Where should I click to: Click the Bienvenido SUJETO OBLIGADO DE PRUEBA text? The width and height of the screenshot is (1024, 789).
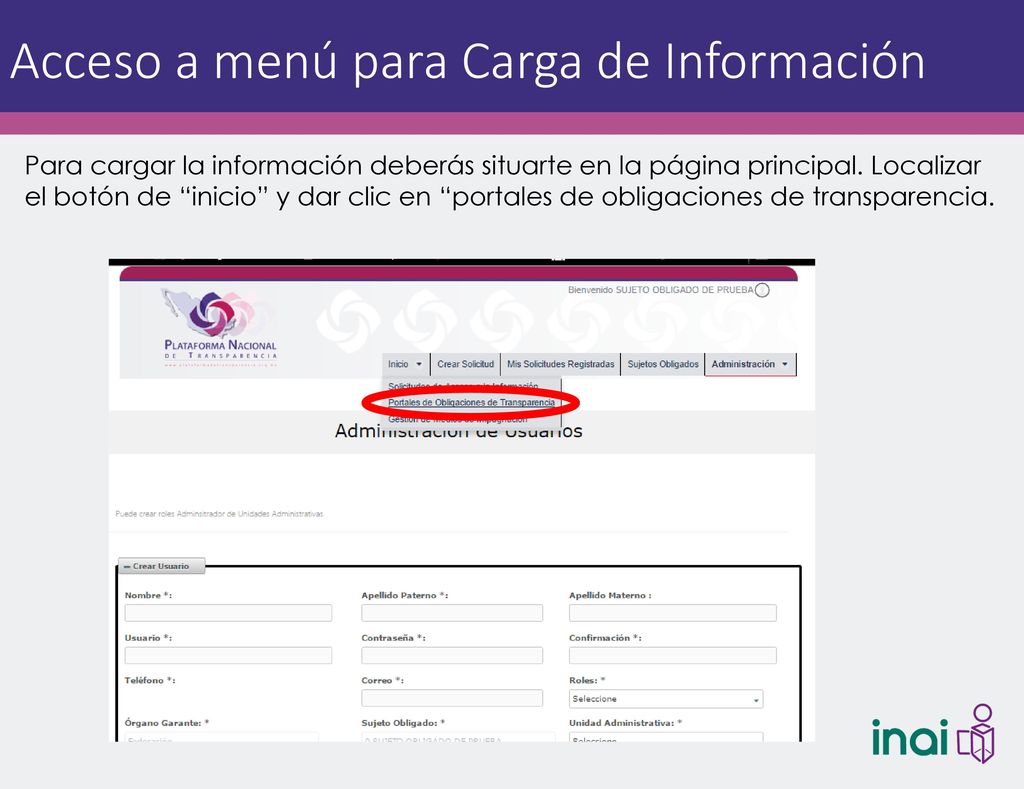660,290
